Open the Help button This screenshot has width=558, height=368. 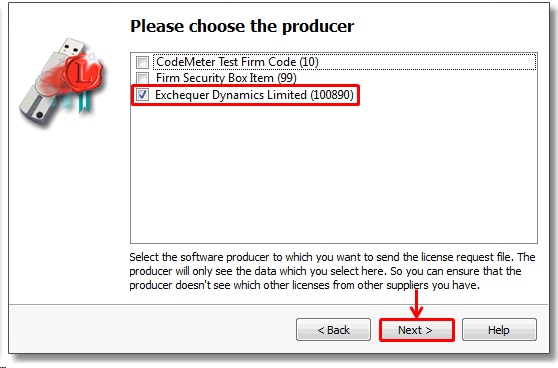coord(499,330)
